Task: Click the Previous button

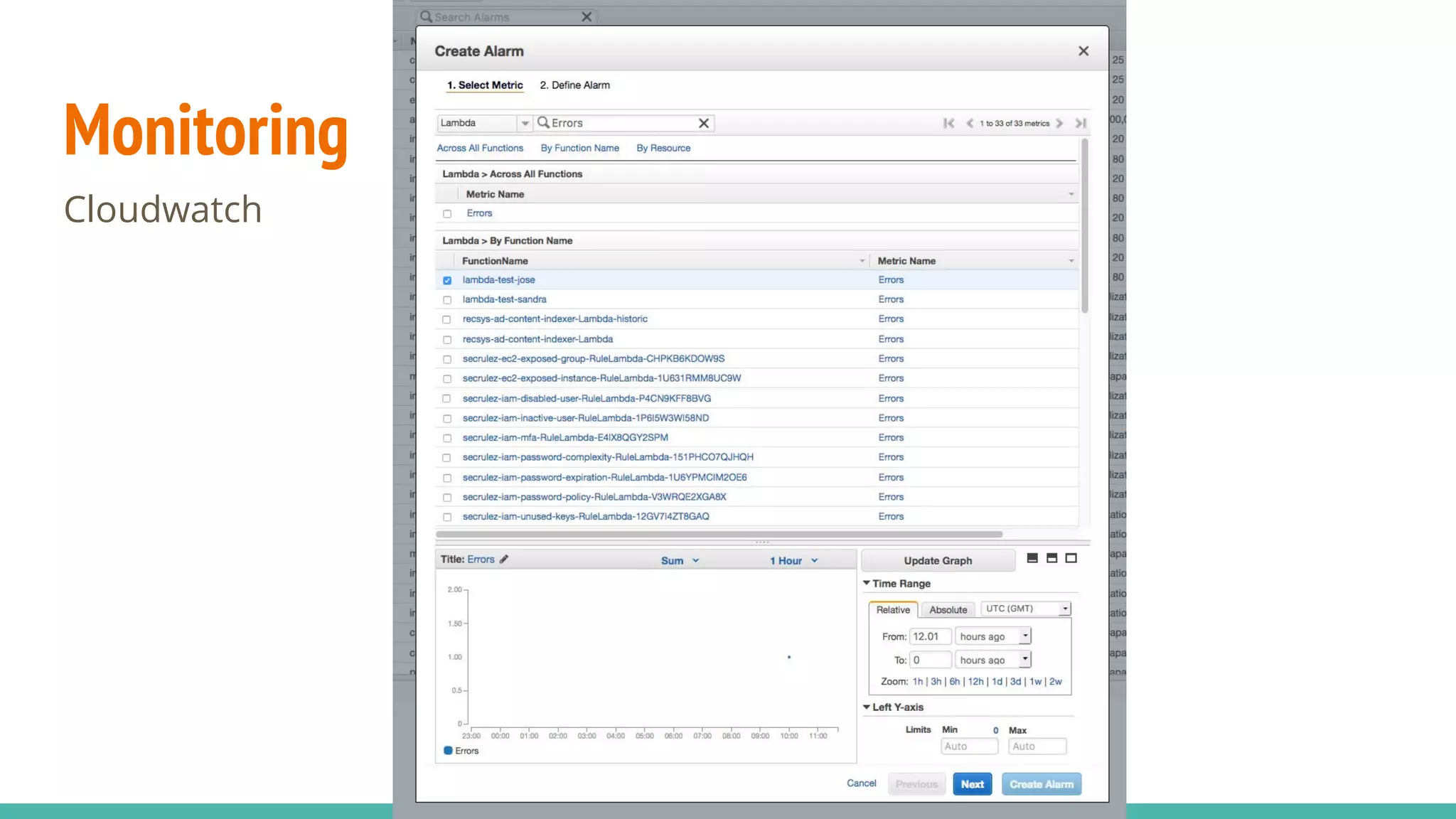Action: click(916, 784)
